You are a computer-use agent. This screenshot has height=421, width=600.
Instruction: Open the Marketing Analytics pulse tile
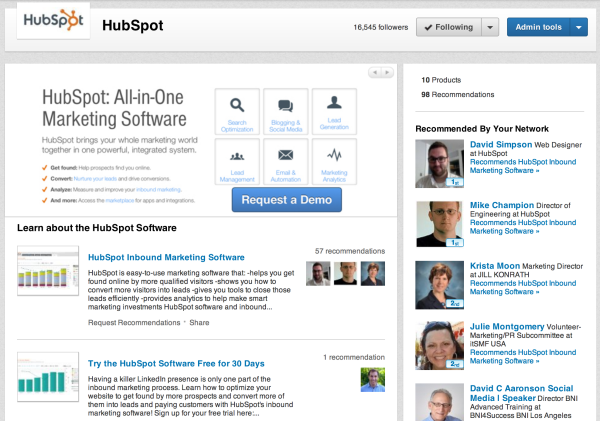334,162
